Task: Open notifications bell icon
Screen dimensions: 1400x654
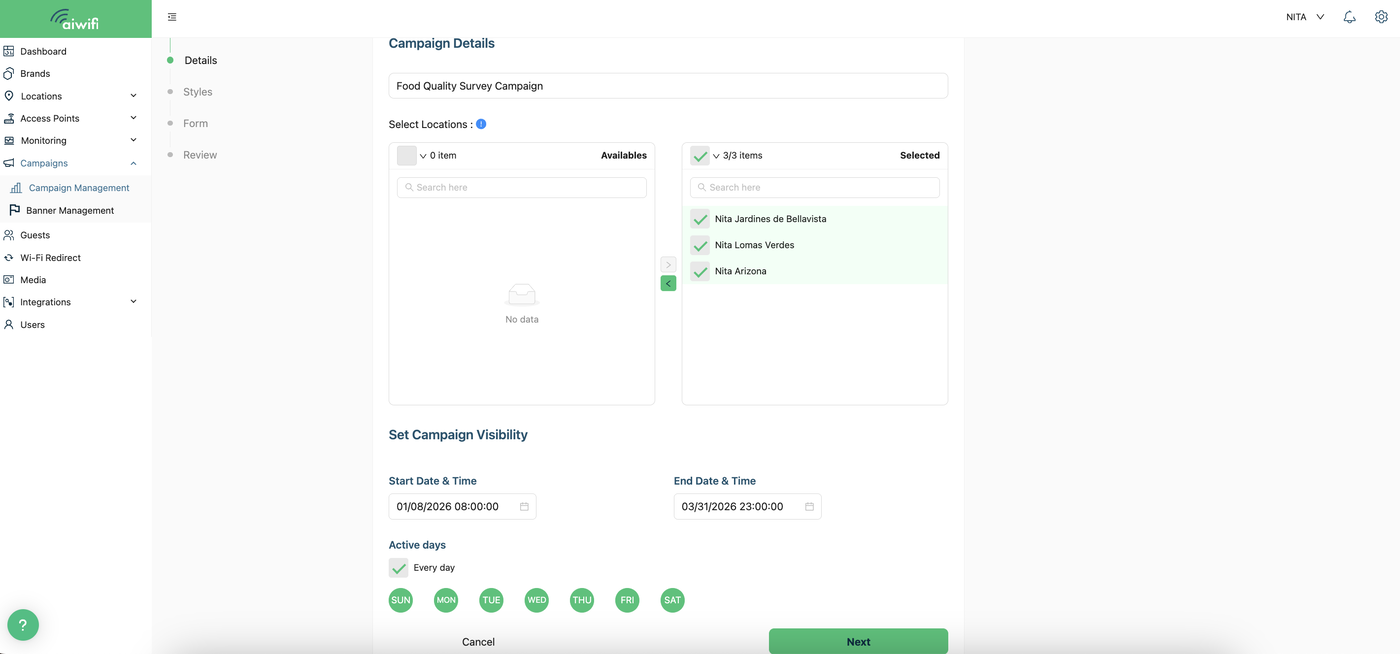Action: pos(1349,17)
